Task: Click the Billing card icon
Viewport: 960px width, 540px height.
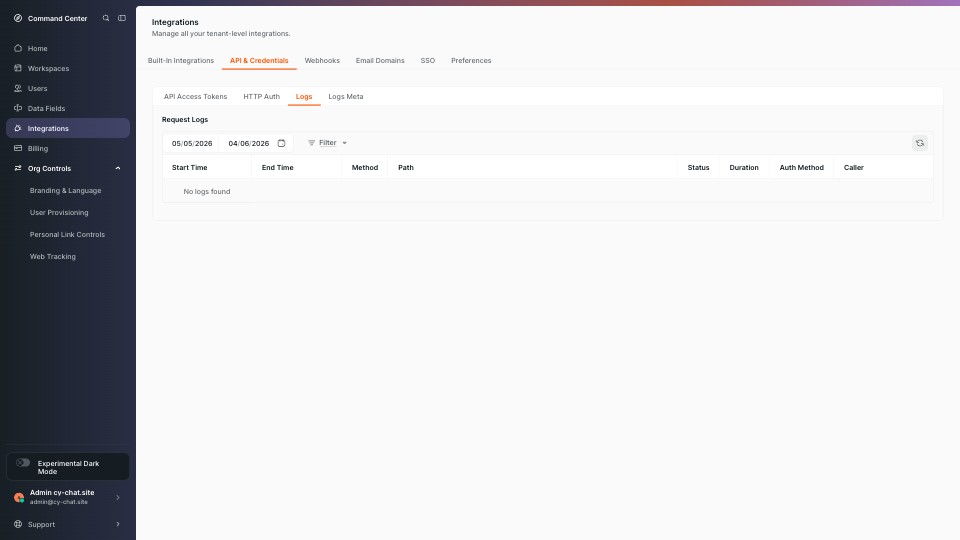Action: 18,148
